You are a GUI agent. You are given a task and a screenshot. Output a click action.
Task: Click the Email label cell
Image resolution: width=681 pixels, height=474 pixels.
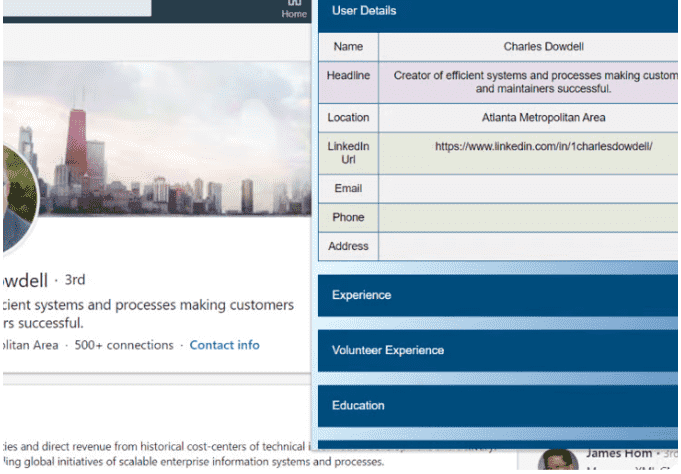click(348, 189)
